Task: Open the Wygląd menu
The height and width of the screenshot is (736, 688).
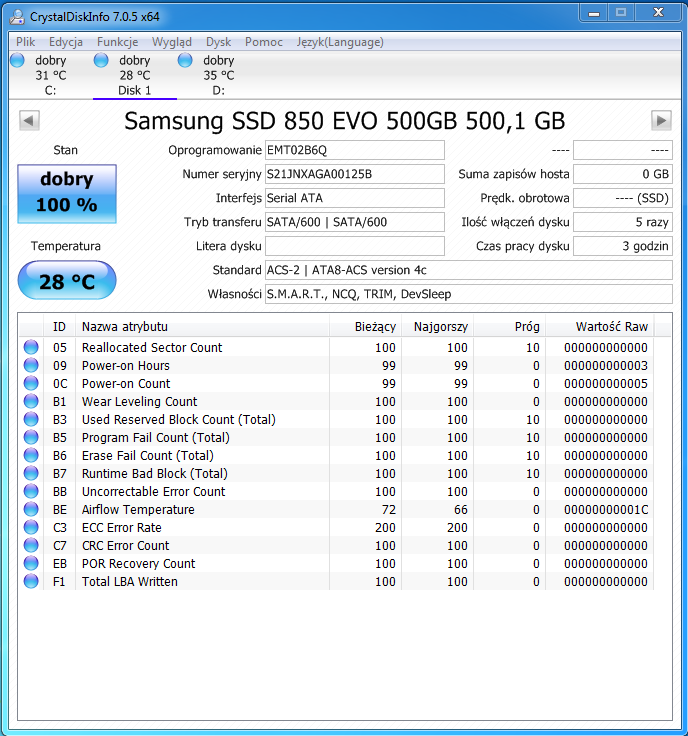Action: coord(172,42)
